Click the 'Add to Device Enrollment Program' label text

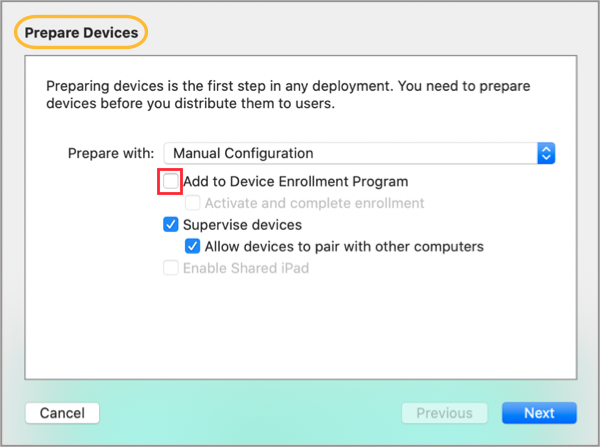point(296,182)
